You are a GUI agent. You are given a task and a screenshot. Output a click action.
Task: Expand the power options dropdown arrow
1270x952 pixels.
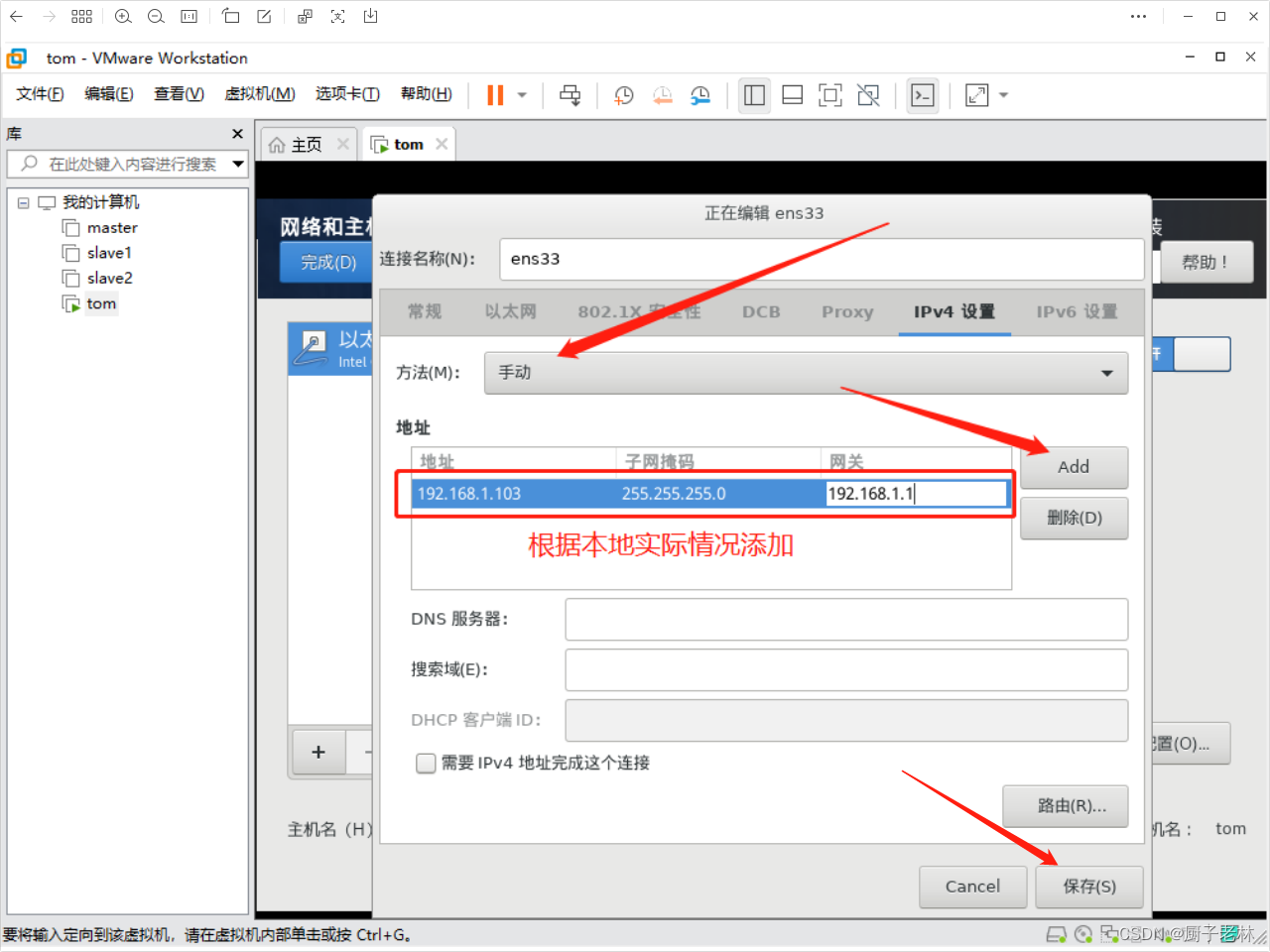coord(522,95)
